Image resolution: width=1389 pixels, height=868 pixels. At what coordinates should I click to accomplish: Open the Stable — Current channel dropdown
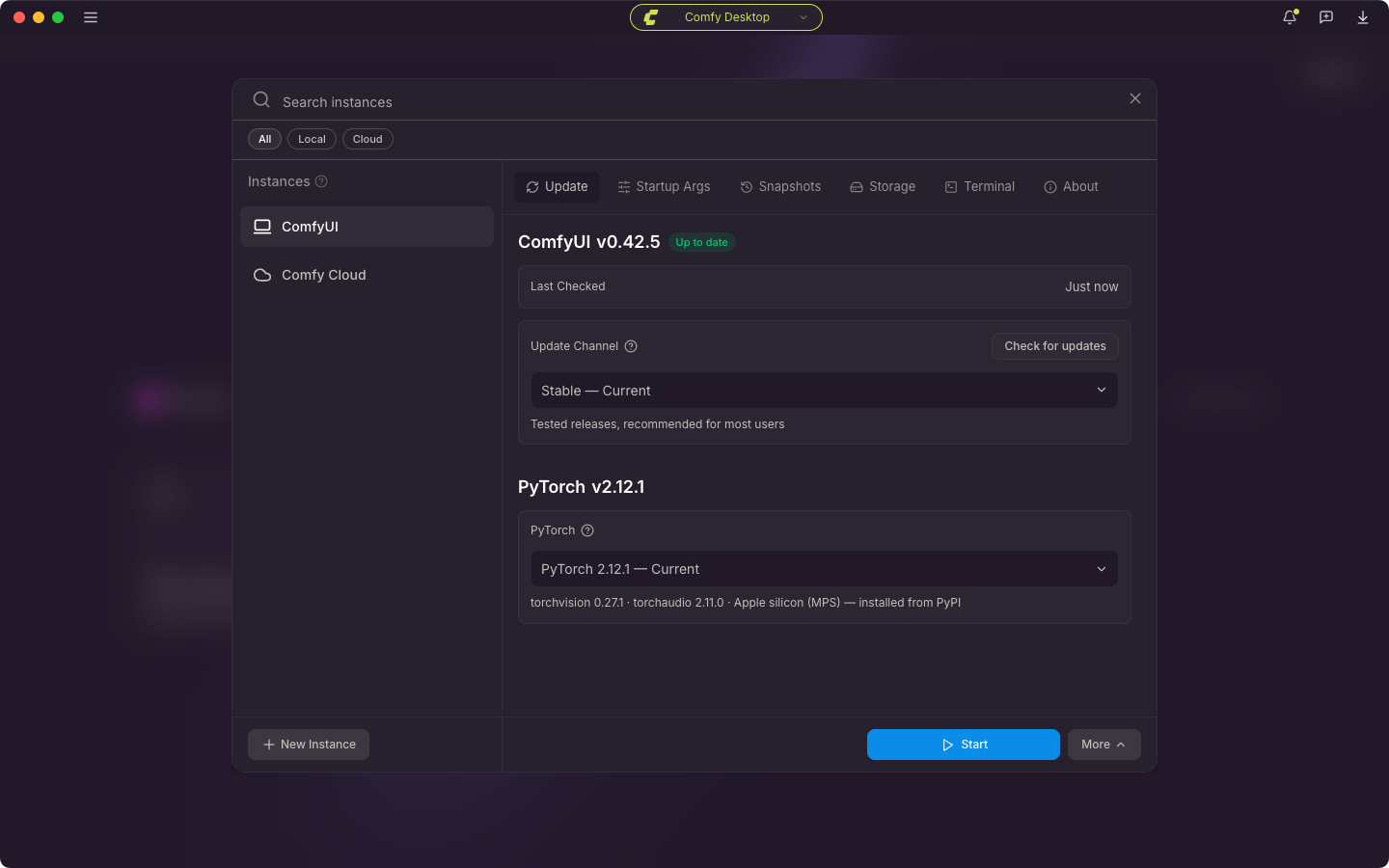(824, 391)
